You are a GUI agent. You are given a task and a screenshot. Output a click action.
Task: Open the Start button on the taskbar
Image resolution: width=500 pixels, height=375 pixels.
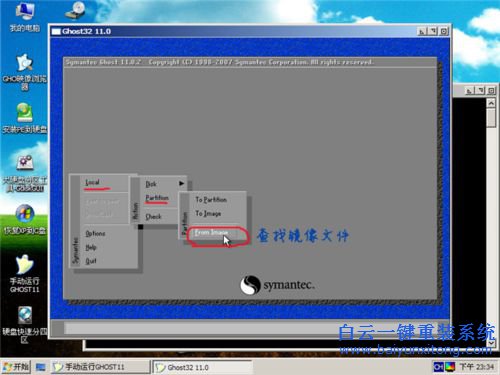(16, 367)
